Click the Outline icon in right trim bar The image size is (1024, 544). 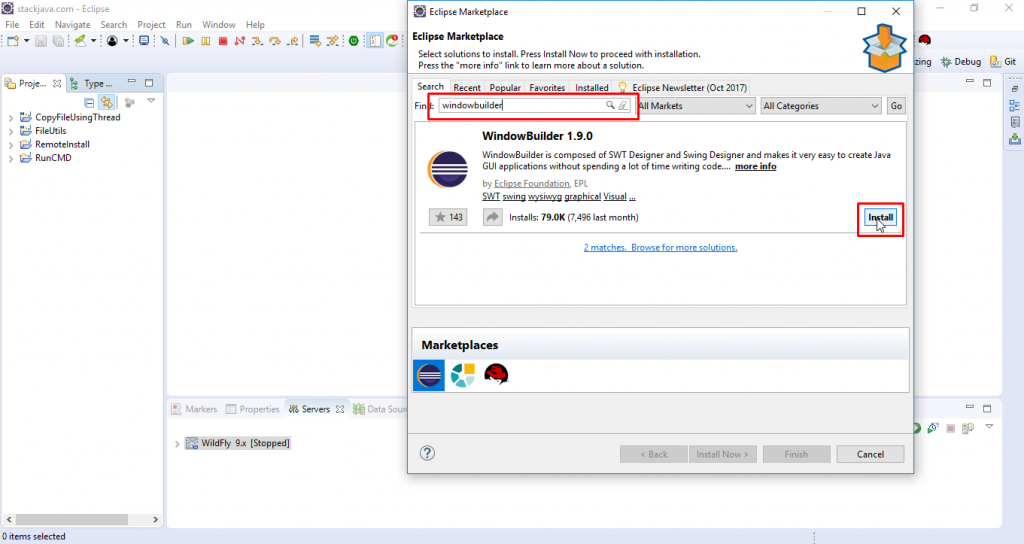tap(1014, 106)
